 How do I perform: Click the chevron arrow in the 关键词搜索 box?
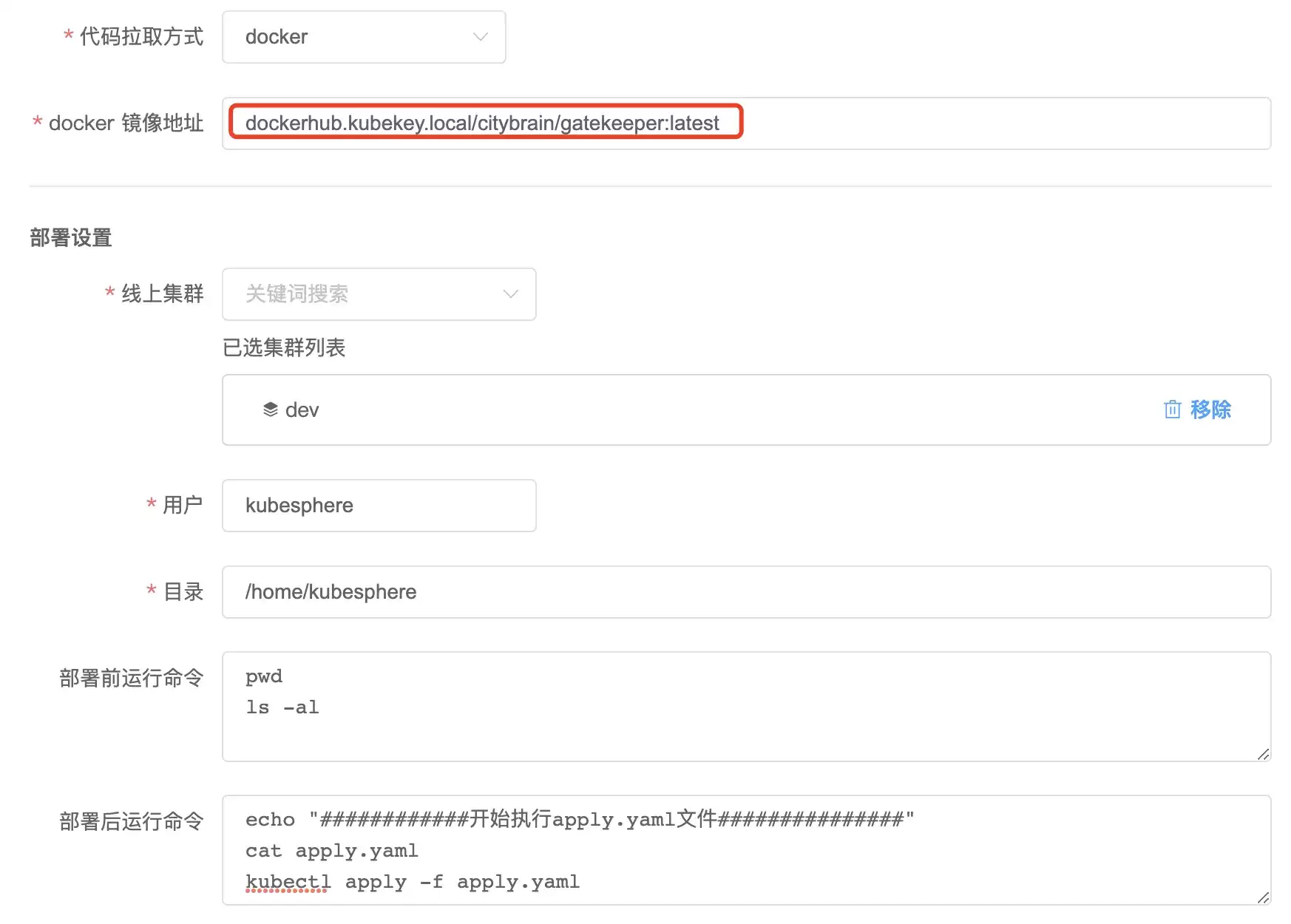click(510, 294)
